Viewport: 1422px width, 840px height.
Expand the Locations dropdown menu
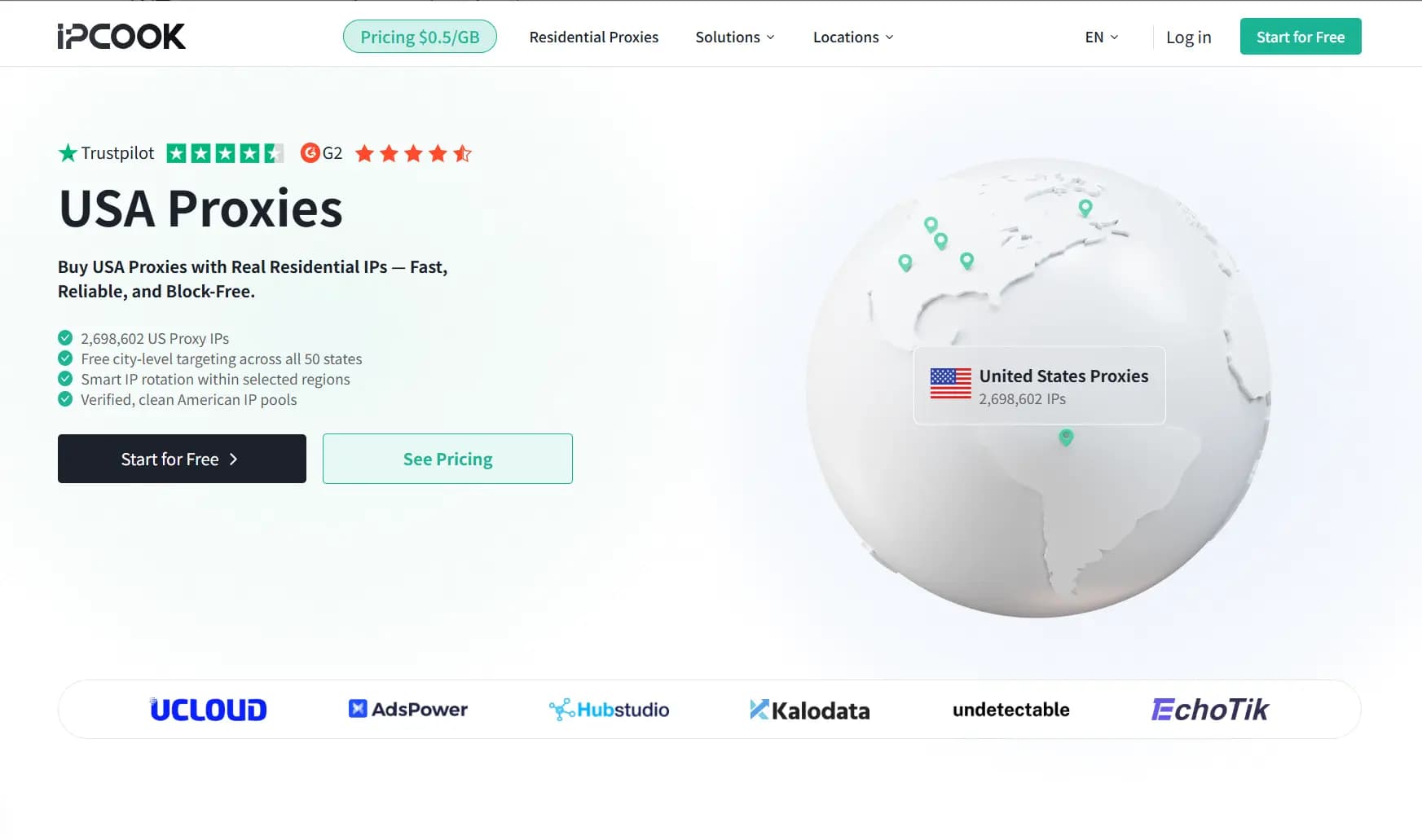[853, 37]
